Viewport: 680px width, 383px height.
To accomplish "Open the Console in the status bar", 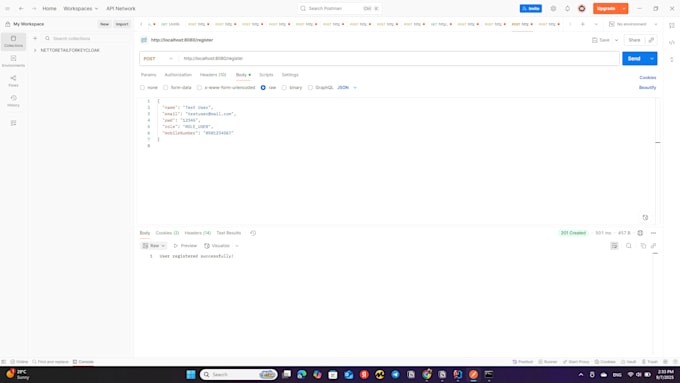I will coord(83,362).
